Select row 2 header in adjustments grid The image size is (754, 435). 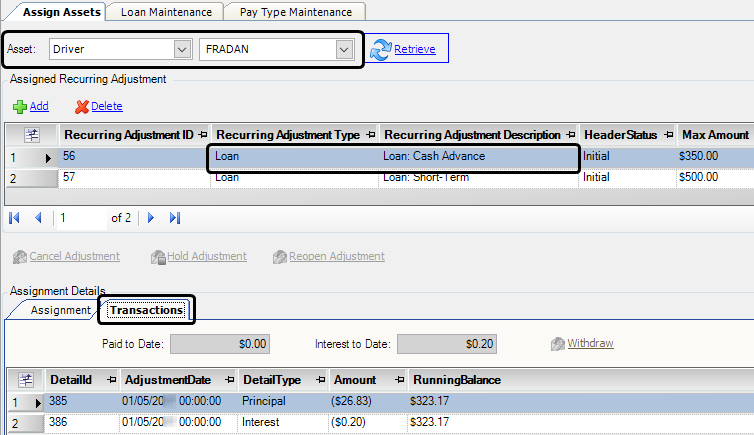click(x=31, y=179)
